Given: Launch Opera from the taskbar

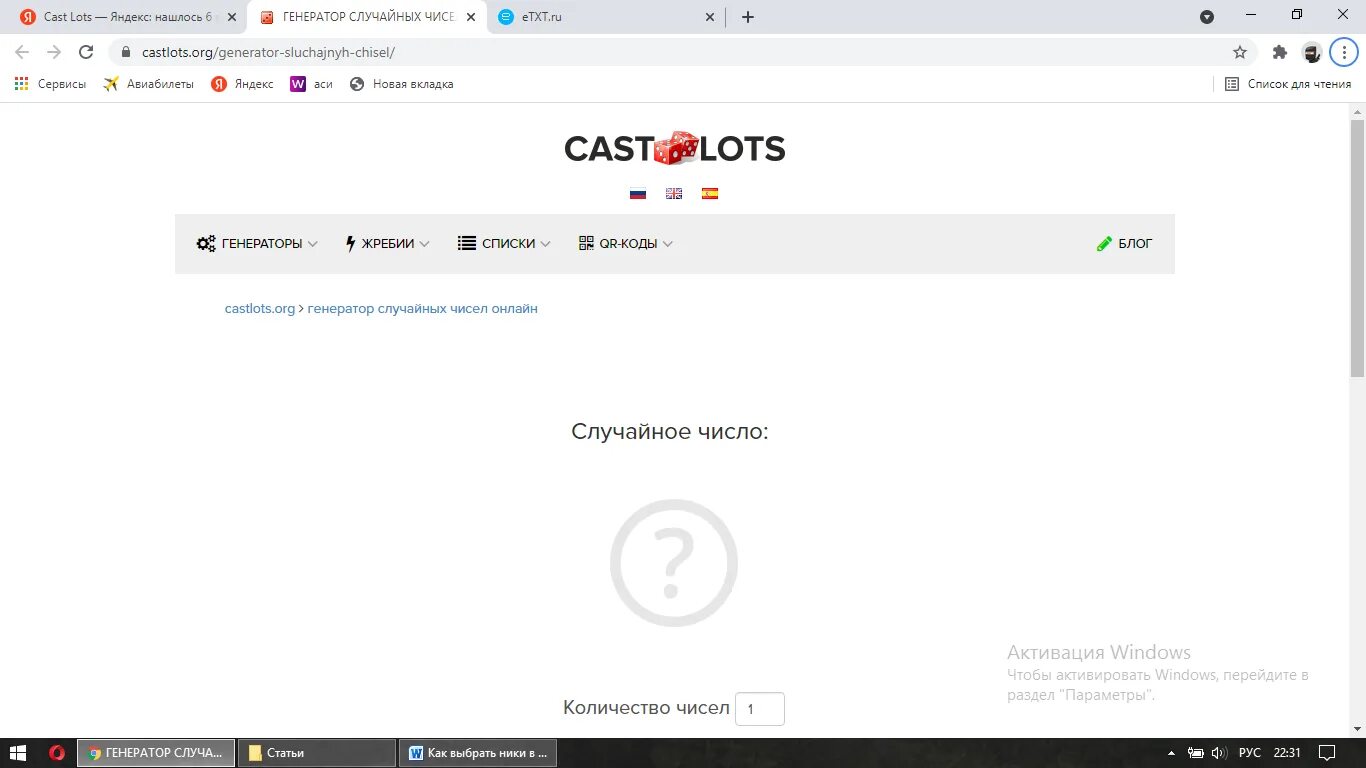Looking at the screenshot, I should click(57, 753).
